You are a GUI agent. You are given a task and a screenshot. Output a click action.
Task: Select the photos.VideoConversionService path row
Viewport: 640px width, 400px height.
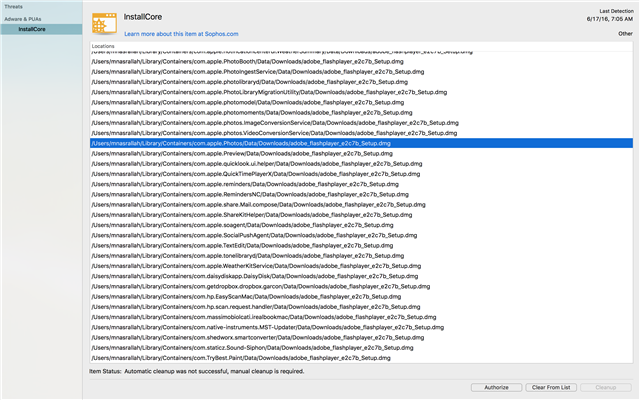point(361,133)
